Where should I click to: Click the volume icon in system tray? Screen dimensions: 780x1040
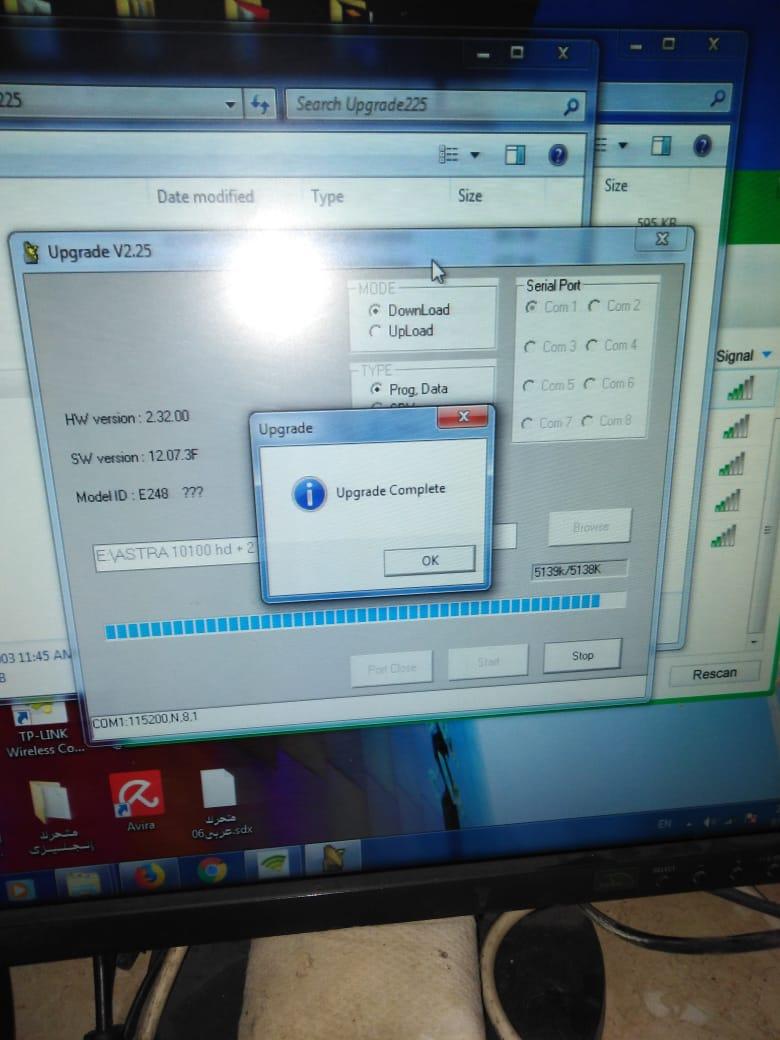(x=709, y=822)
